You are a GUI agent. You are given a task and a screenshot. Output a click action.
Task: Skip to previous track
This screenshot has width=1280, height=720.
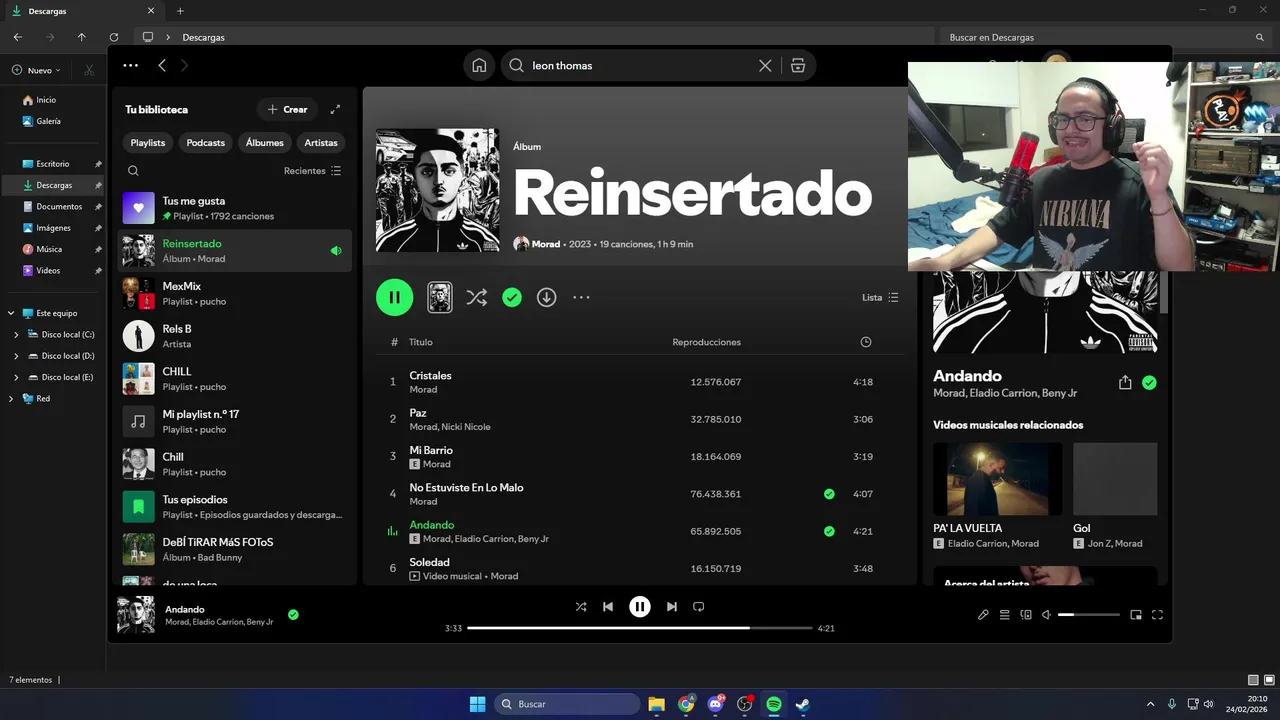point(608,606)
